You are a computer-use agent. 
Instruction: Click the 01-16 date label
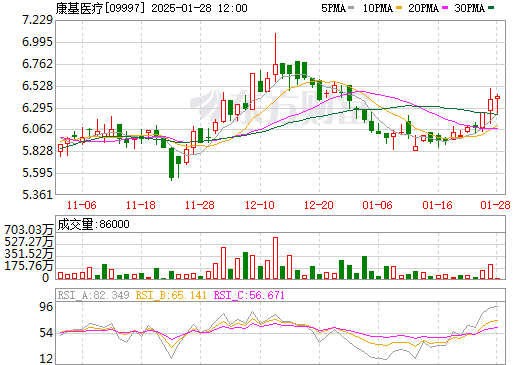pos(437,205)
